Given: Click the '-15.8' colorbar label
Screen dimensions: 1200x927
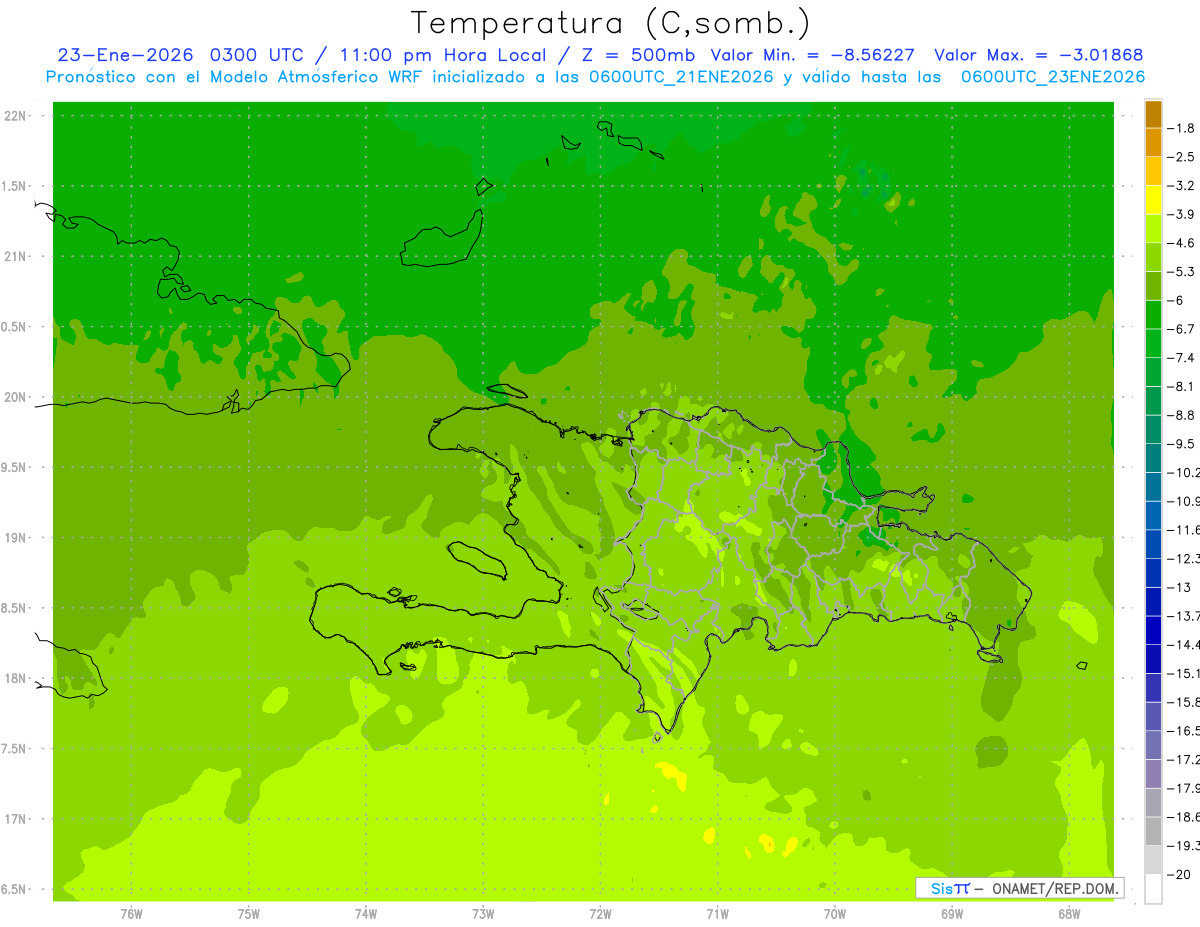Looking at the screenshot, I should (x=1182, y=702).
